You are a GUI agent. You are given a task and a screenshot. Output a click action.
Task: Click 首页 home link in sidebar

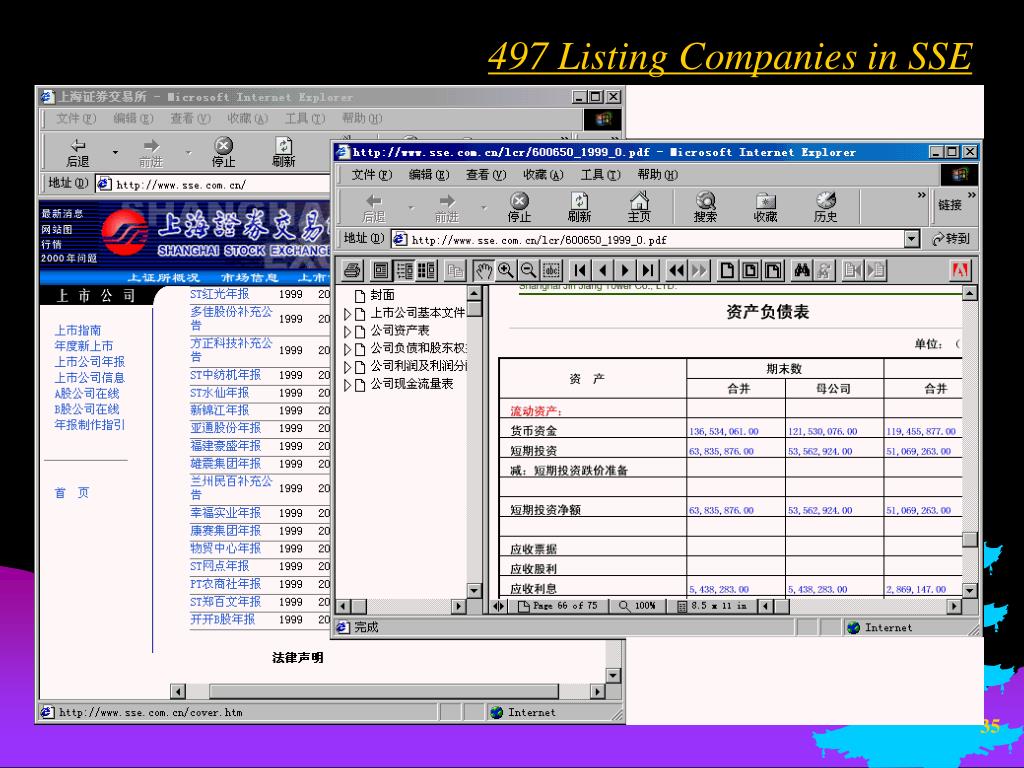pyautogui.click(x=72, y=493)
